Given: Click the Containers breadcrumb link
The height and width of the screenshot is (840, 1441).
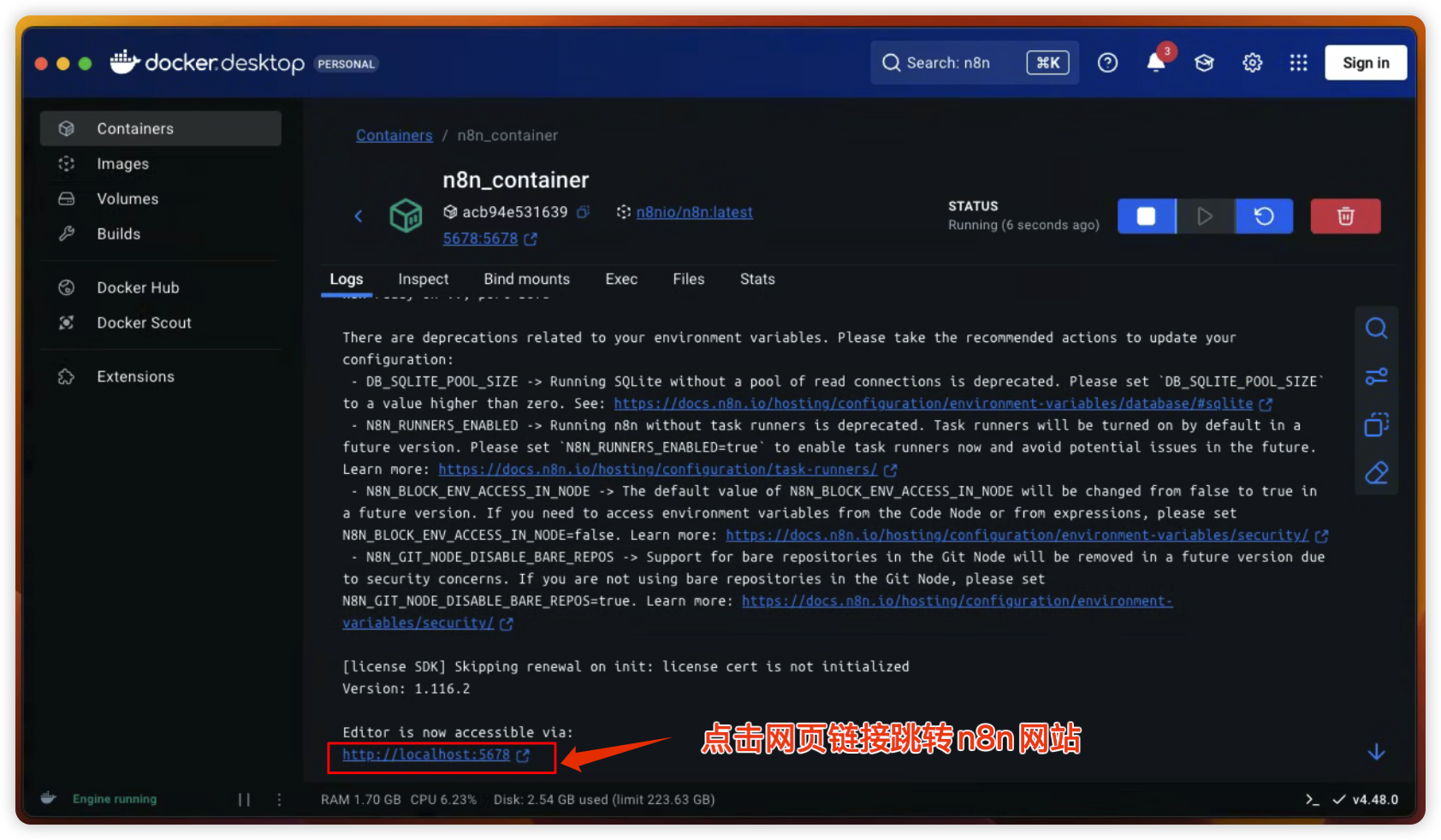Looking at the screenshot, I should point(394,135).
